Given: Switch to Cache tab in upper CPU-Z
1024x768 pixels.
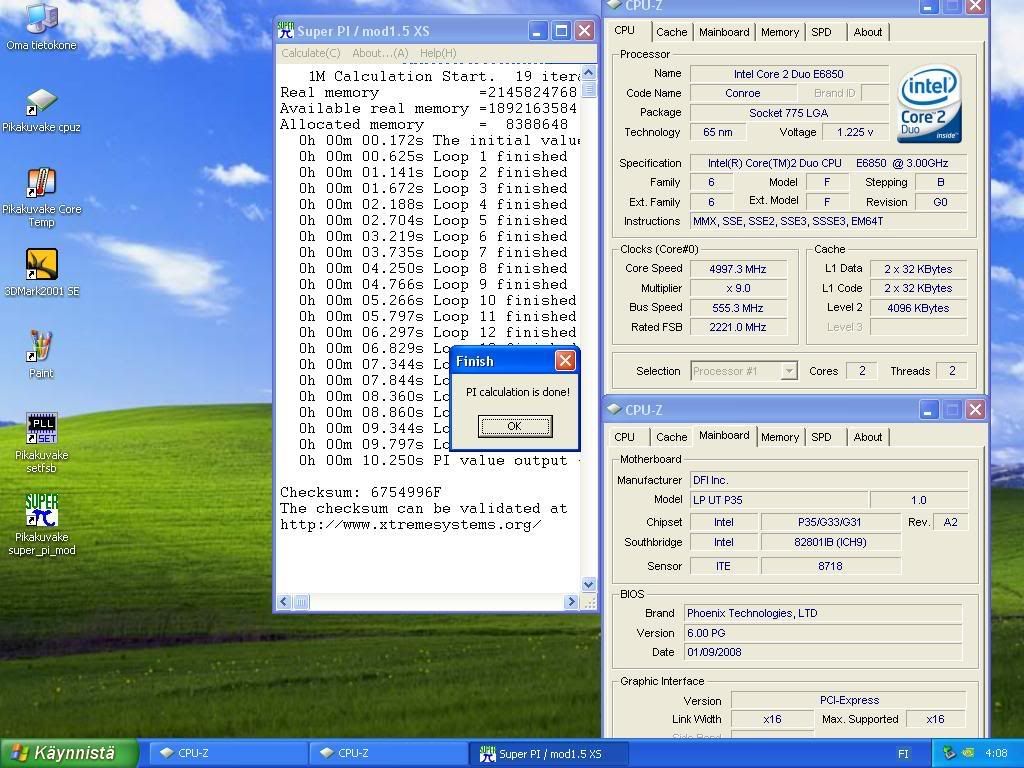Looking at the screenshot, I should [671, 32].
